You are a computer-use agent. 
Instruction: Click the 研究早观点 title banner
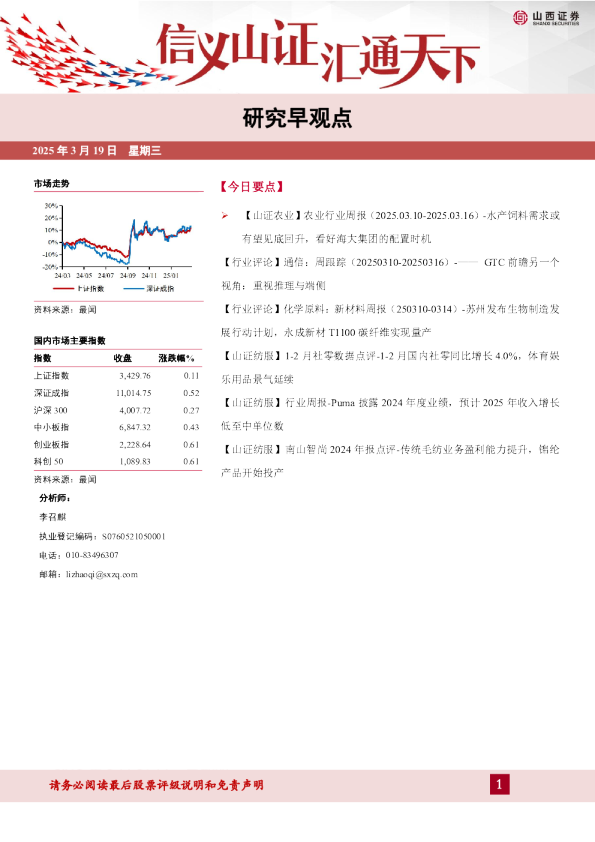pos(298,118)
